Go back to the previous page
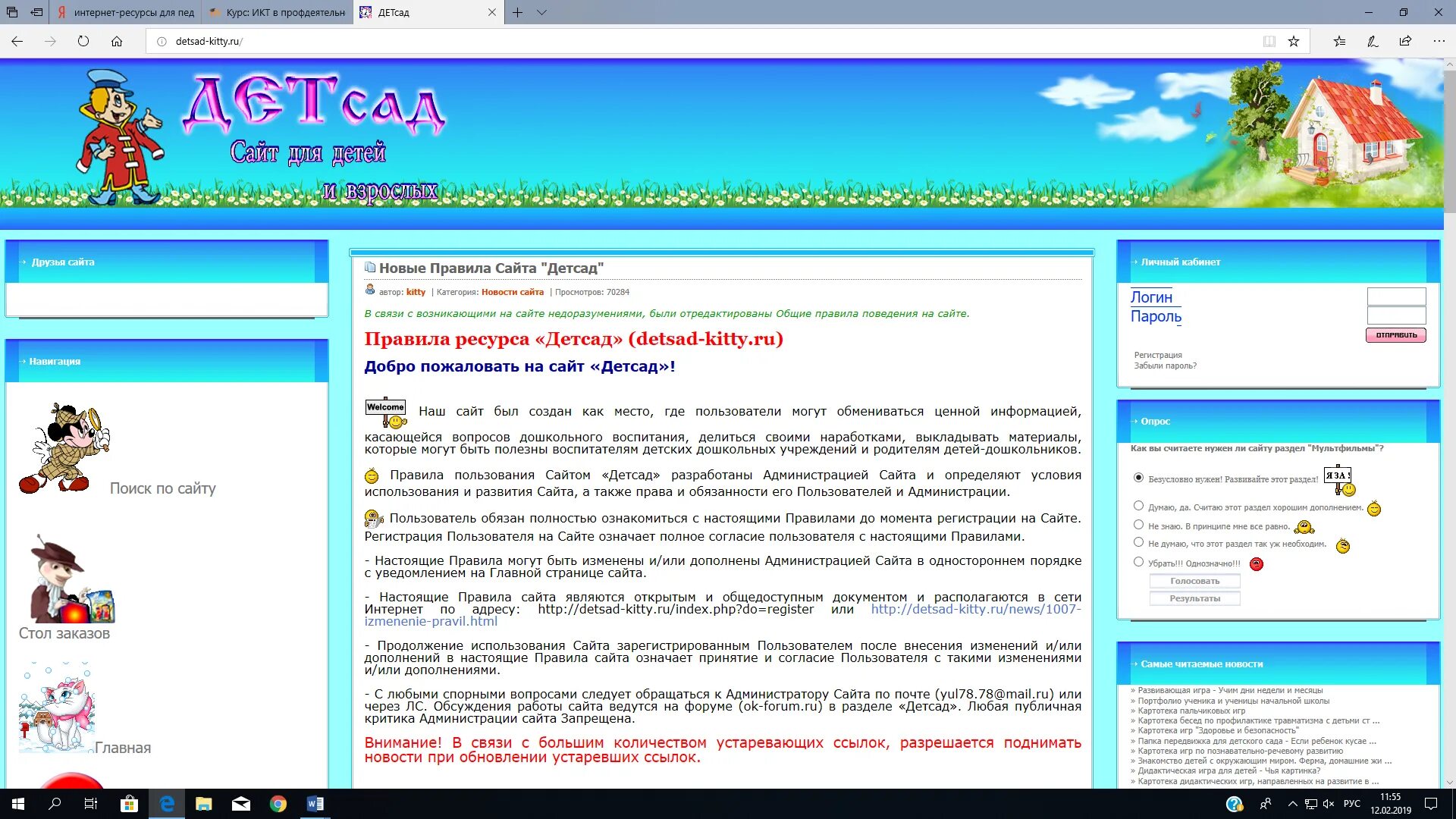 point(17,42)
